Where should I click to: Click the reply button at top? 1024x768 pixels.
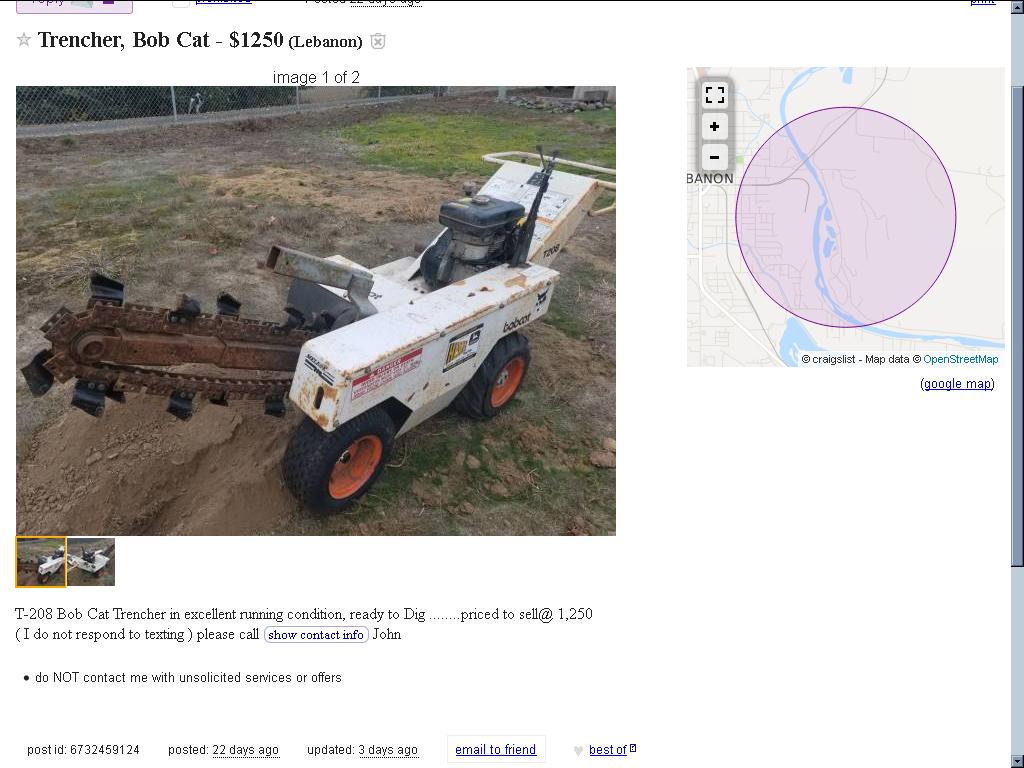tap(74, 5)
